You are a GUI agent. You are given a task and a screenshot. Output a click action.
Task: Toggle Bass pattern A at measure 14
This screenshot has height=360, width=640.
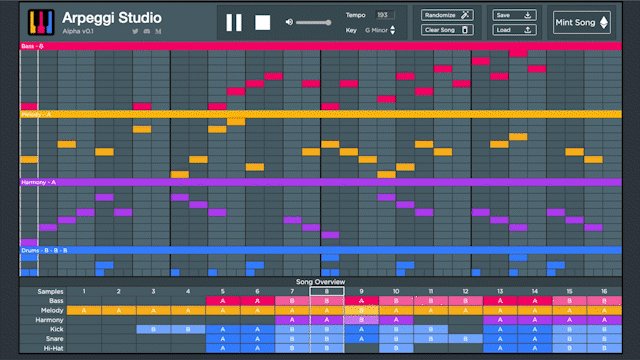coord(535,301)
